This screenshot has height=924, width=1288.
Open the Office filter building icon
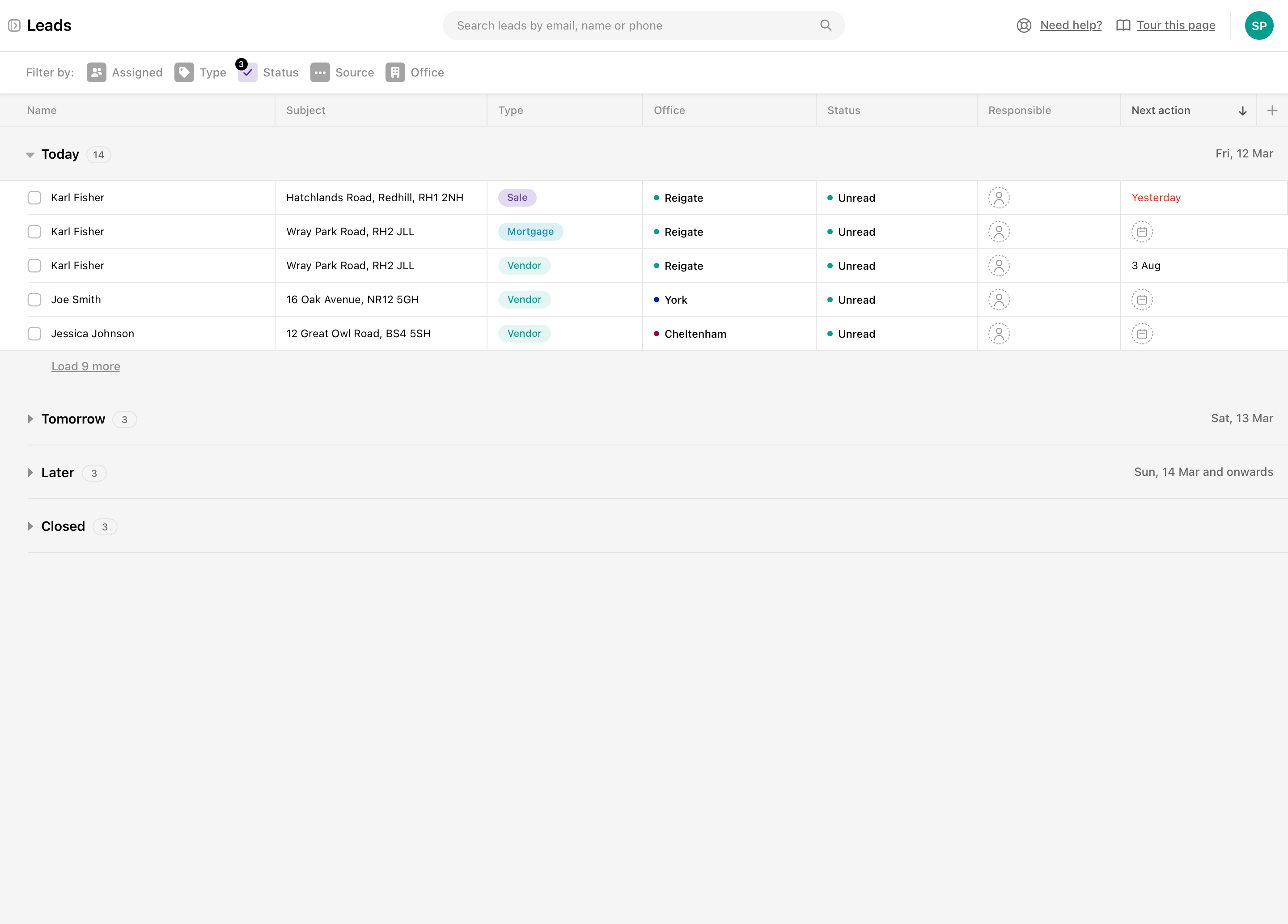[x=395, y=72]
